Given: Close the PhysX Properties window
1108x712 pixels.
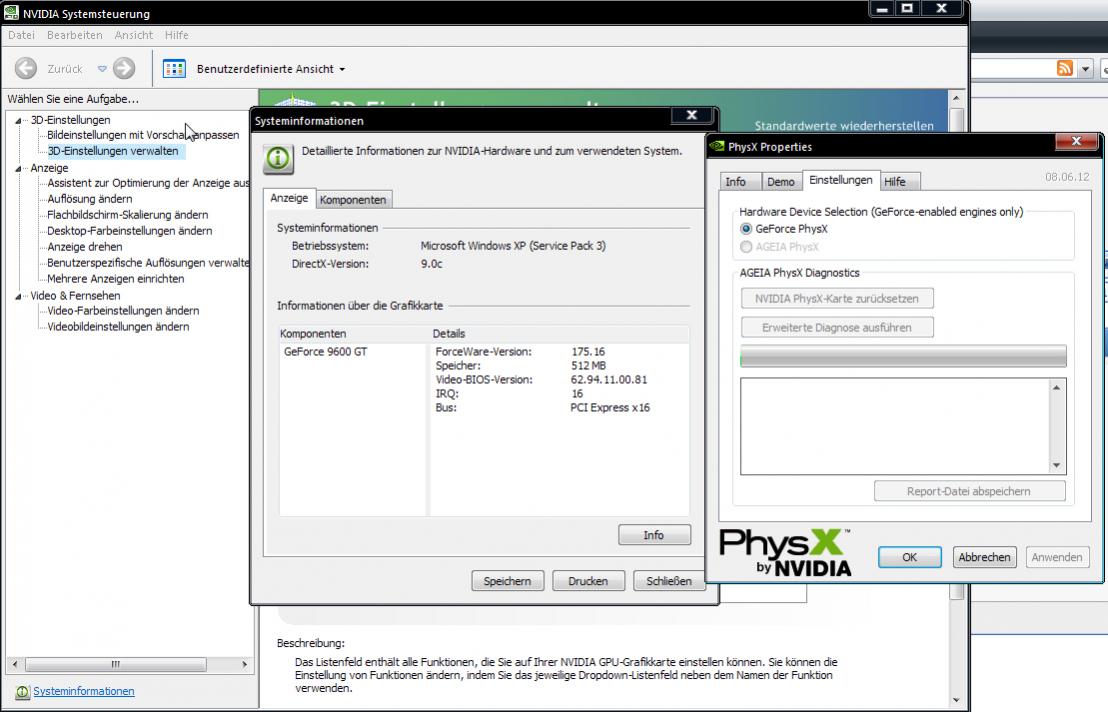Looking at the screenshot, I should coord(1076,141).
